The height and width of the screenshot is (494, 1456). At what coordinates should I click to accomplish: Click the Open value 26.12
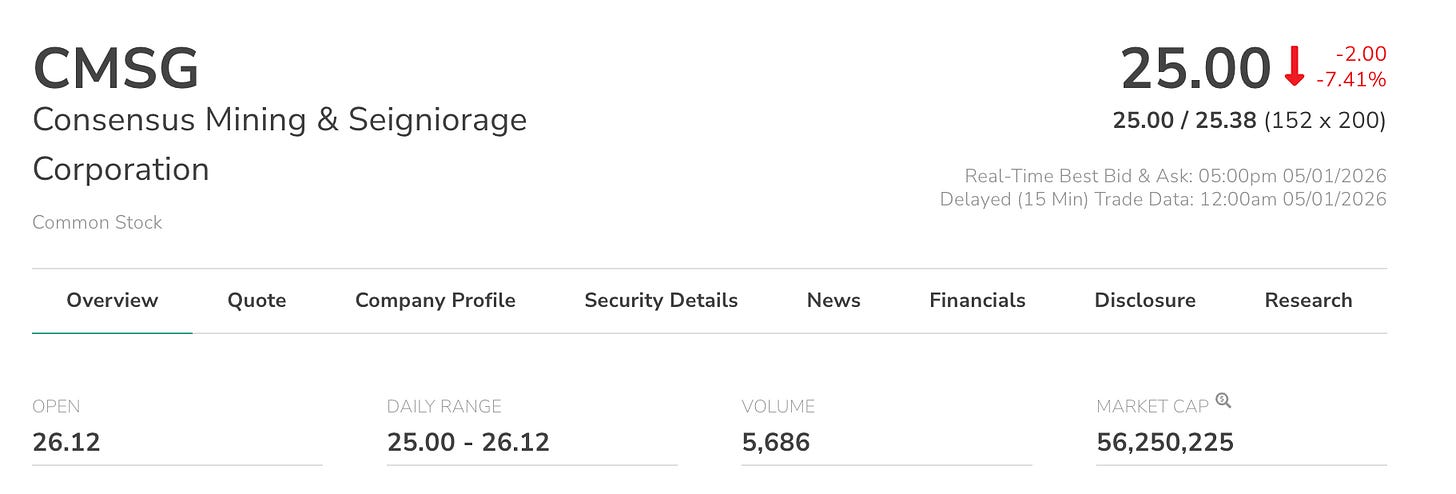[66, 442]
